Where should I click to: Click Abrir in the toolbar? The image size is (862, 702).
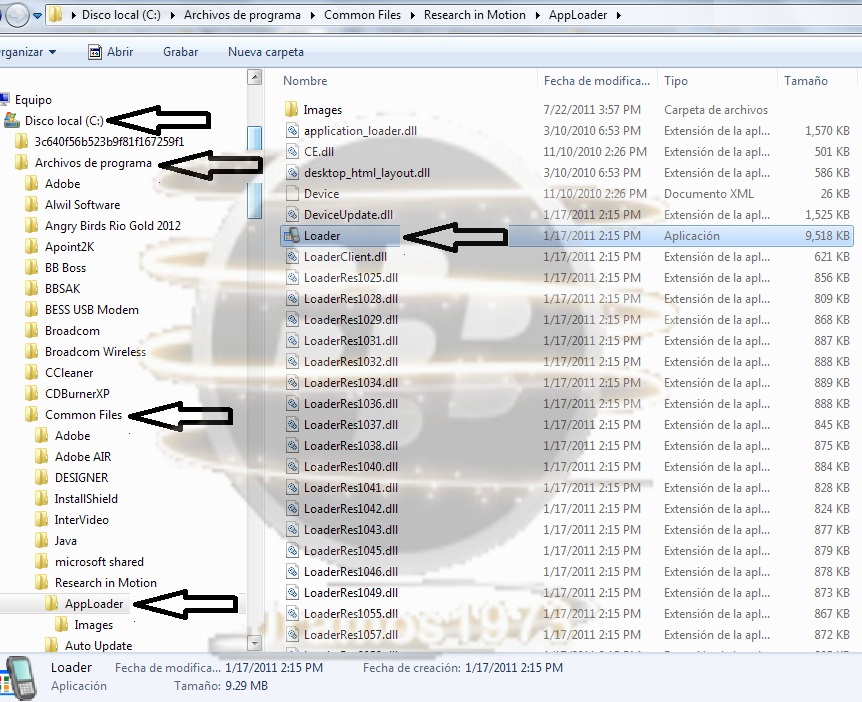point(120,52)
